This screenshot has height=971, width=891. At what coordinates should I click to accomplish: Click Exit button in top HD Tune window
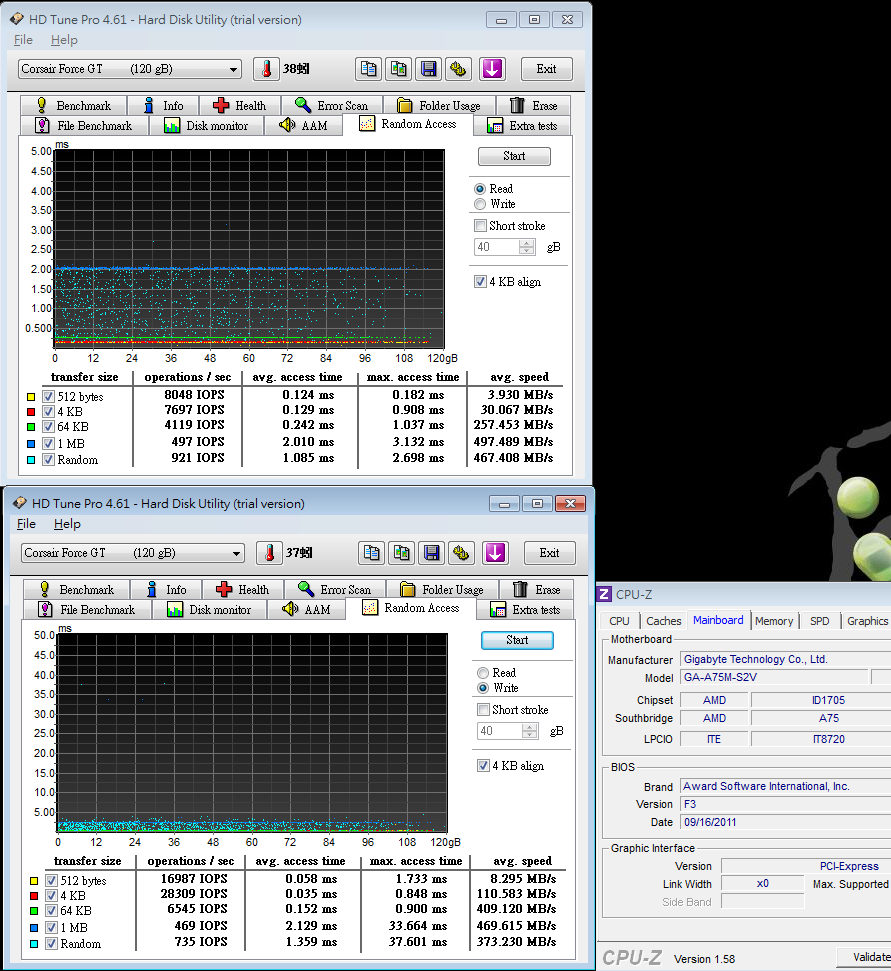click(546, 69)
